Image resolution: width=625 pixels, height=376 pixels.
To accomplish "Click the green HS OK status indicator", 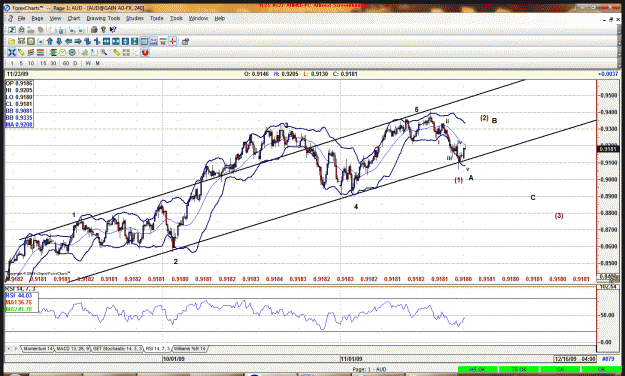I will pos(477,370).
